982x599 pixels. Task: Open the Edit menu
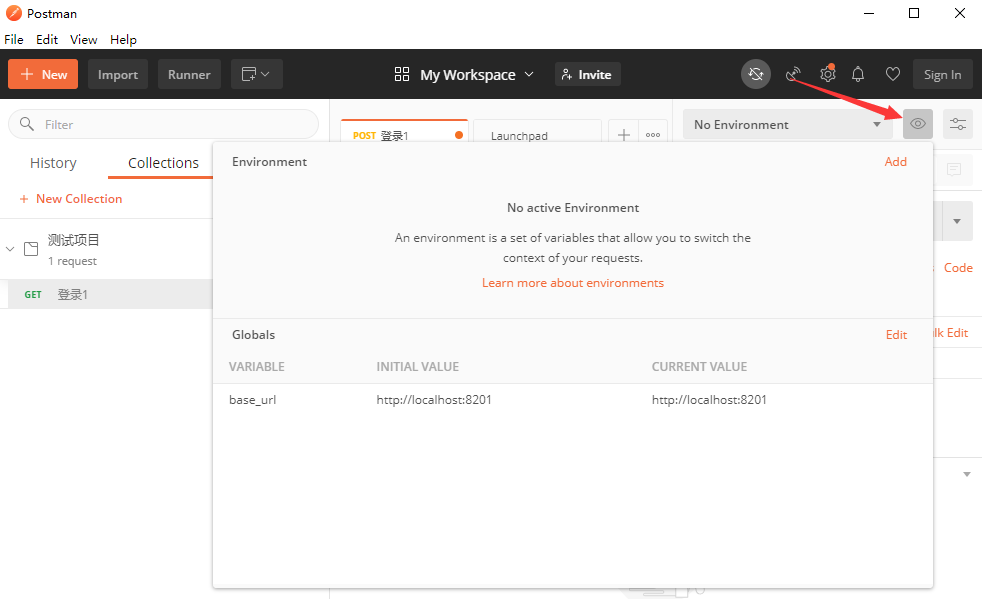(x=47, y=39)
